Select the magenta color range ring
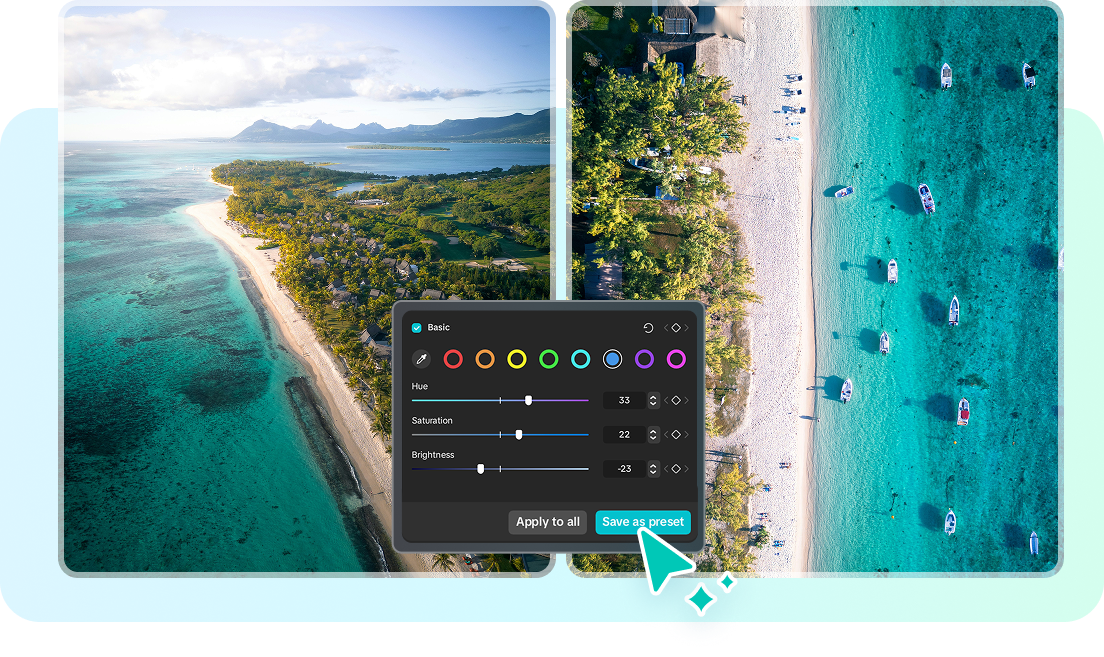The height and width of the screenshot is (657, 1104). [676, 359]
